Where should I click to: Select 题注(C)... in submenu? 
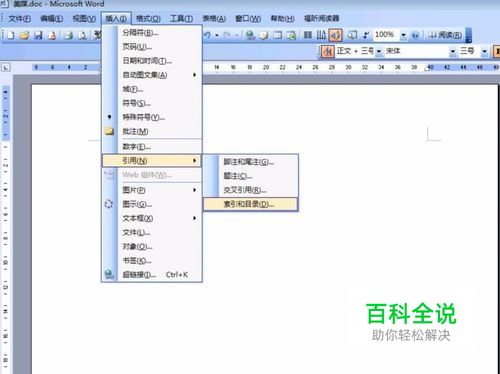pyautogui.click(x=251, y=176)
